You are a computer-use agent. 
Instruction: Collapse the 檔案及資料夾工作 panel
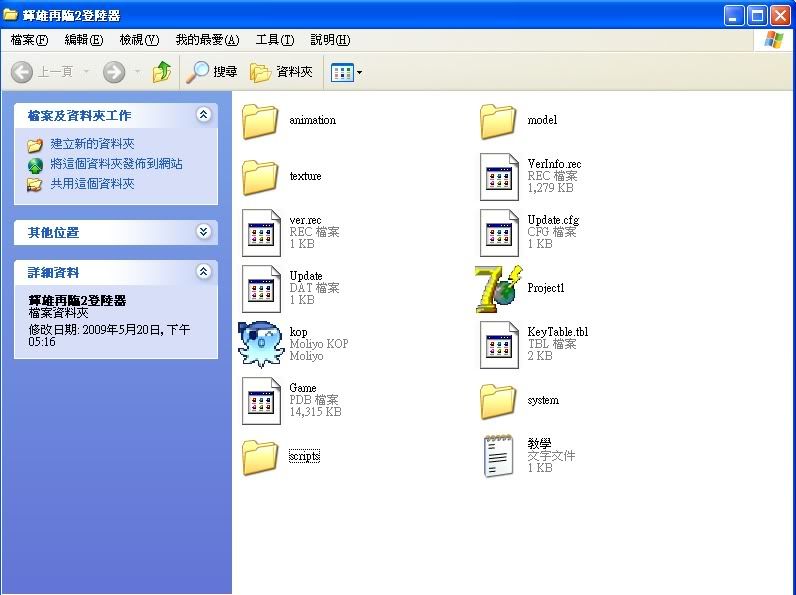pos(204,115)
